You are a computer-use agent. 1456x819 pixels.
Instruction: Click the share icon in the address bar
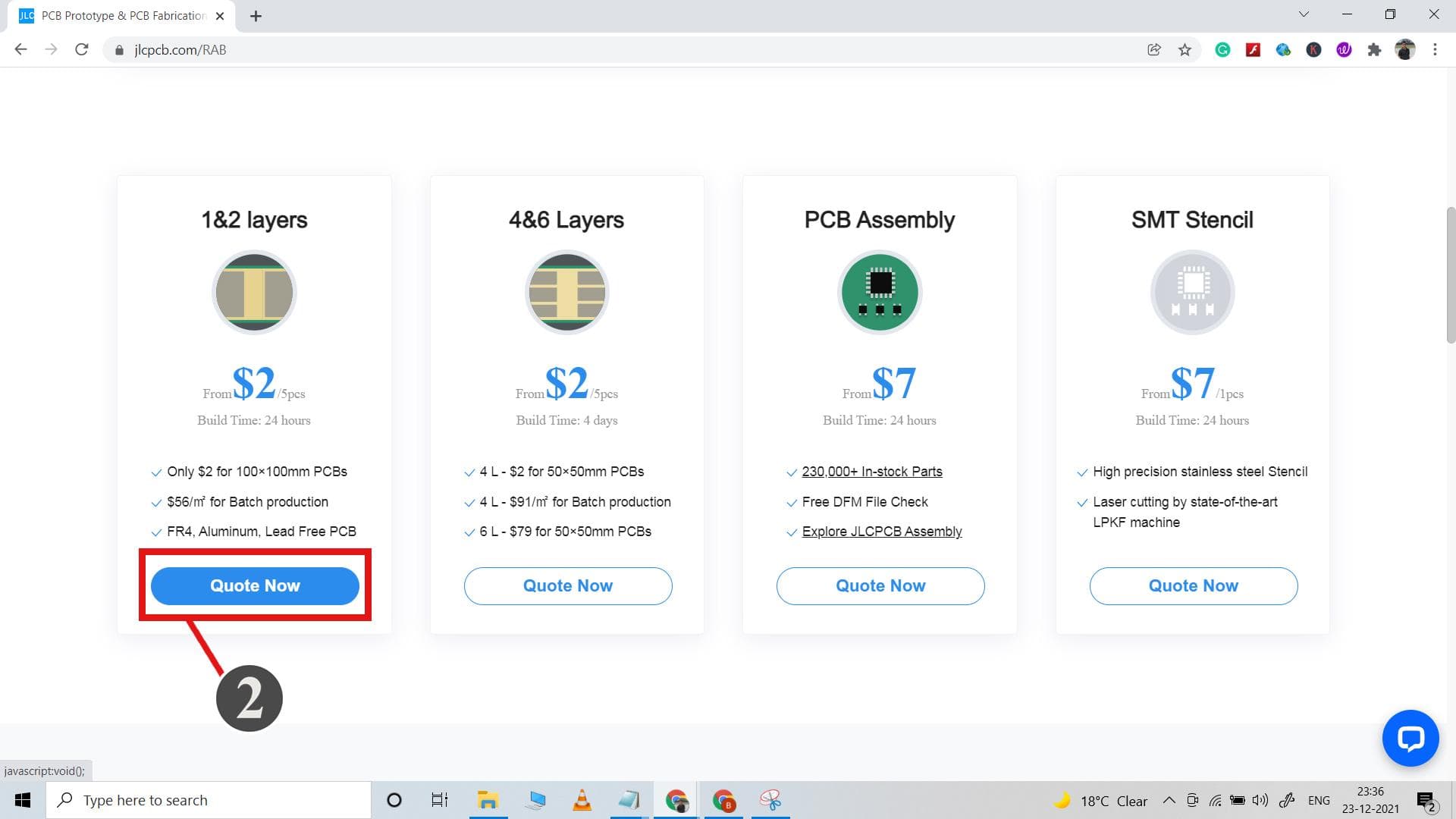1154,49
